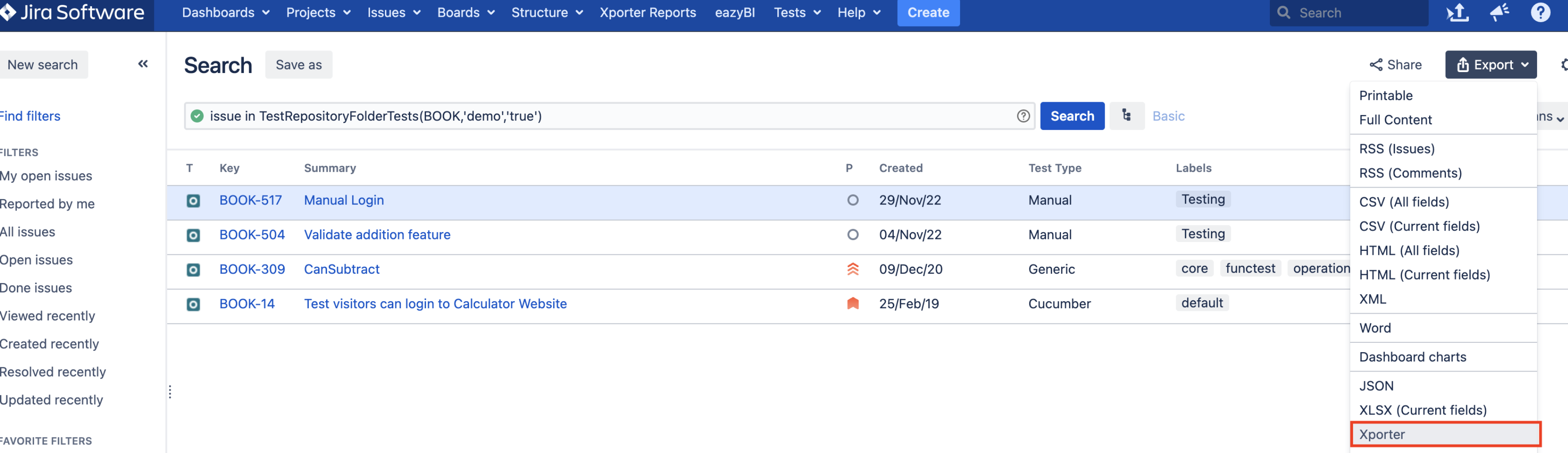This screenshot has width=1568, height=453.
Task: Open the feedback megaphone icon
Action: 1499,12
